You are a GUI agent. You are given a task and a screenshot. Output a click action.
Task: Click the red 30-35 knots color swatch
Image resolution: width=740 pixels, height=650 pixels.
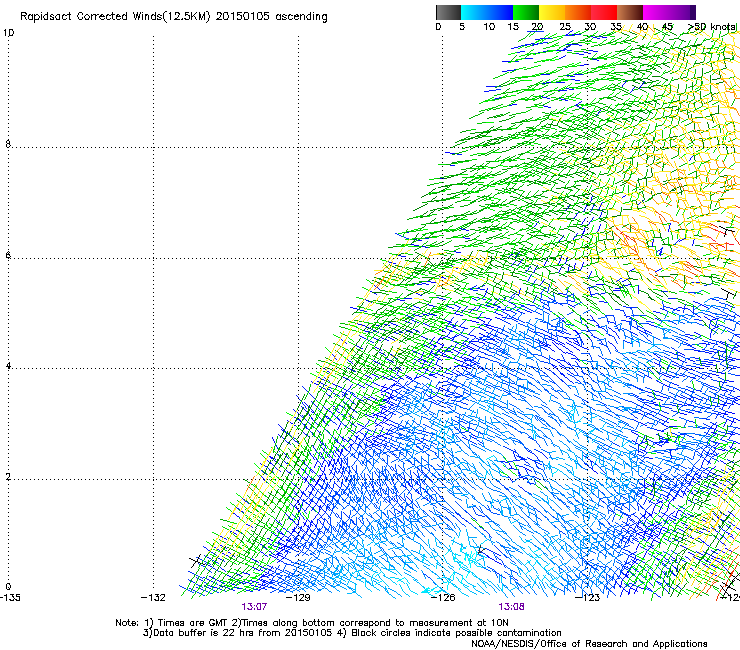pyautogui.click(x=604, y=12)
